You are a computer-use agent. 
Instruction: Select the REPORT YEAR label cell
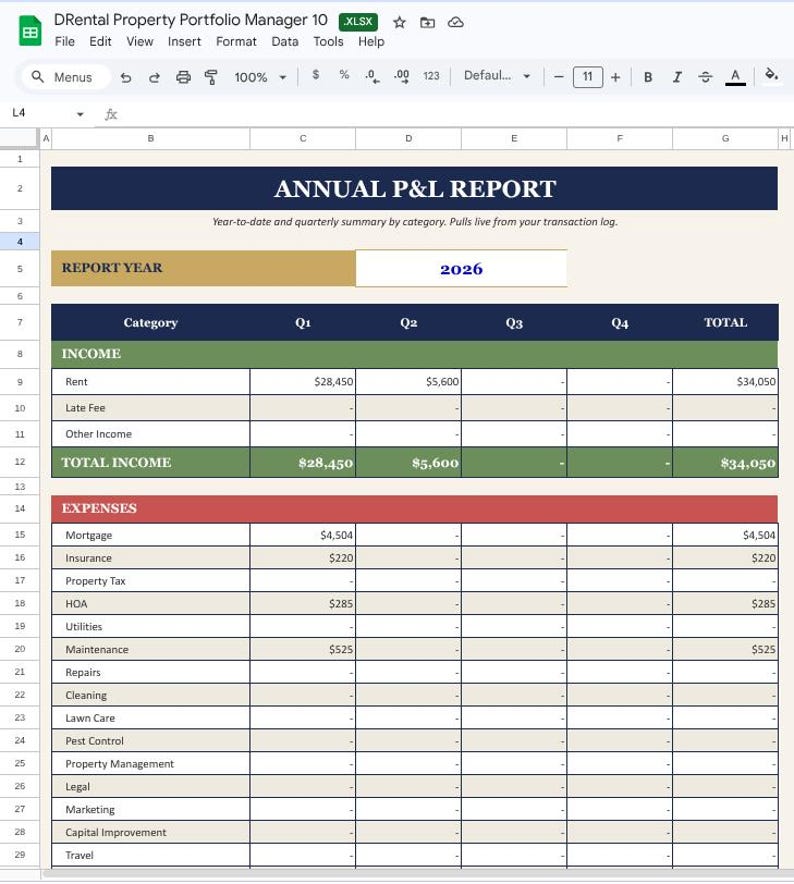pyautogui.click(x=203, y=268)
